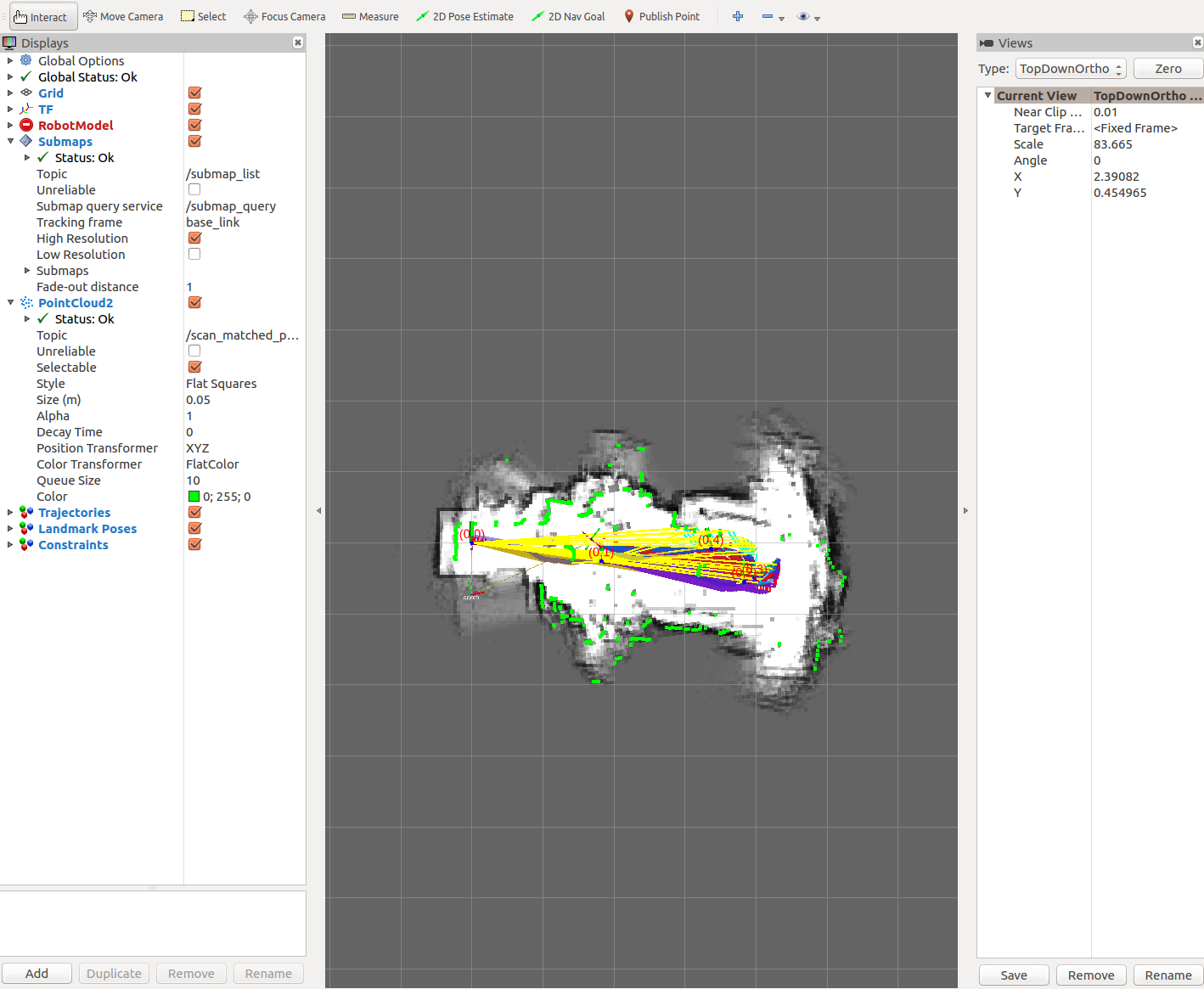The height and width of the screenshot is (989, 1204).
Task: Enable Low Resolution submaps
Action: pyautogui.click(x=194, y=253)
